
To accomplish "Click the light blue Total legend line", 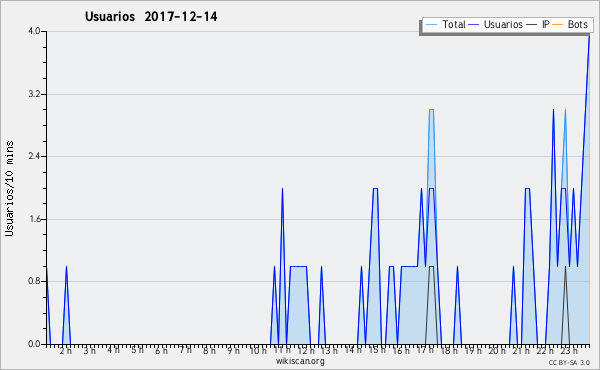I will pyautogui.click(x=431, y=24).
